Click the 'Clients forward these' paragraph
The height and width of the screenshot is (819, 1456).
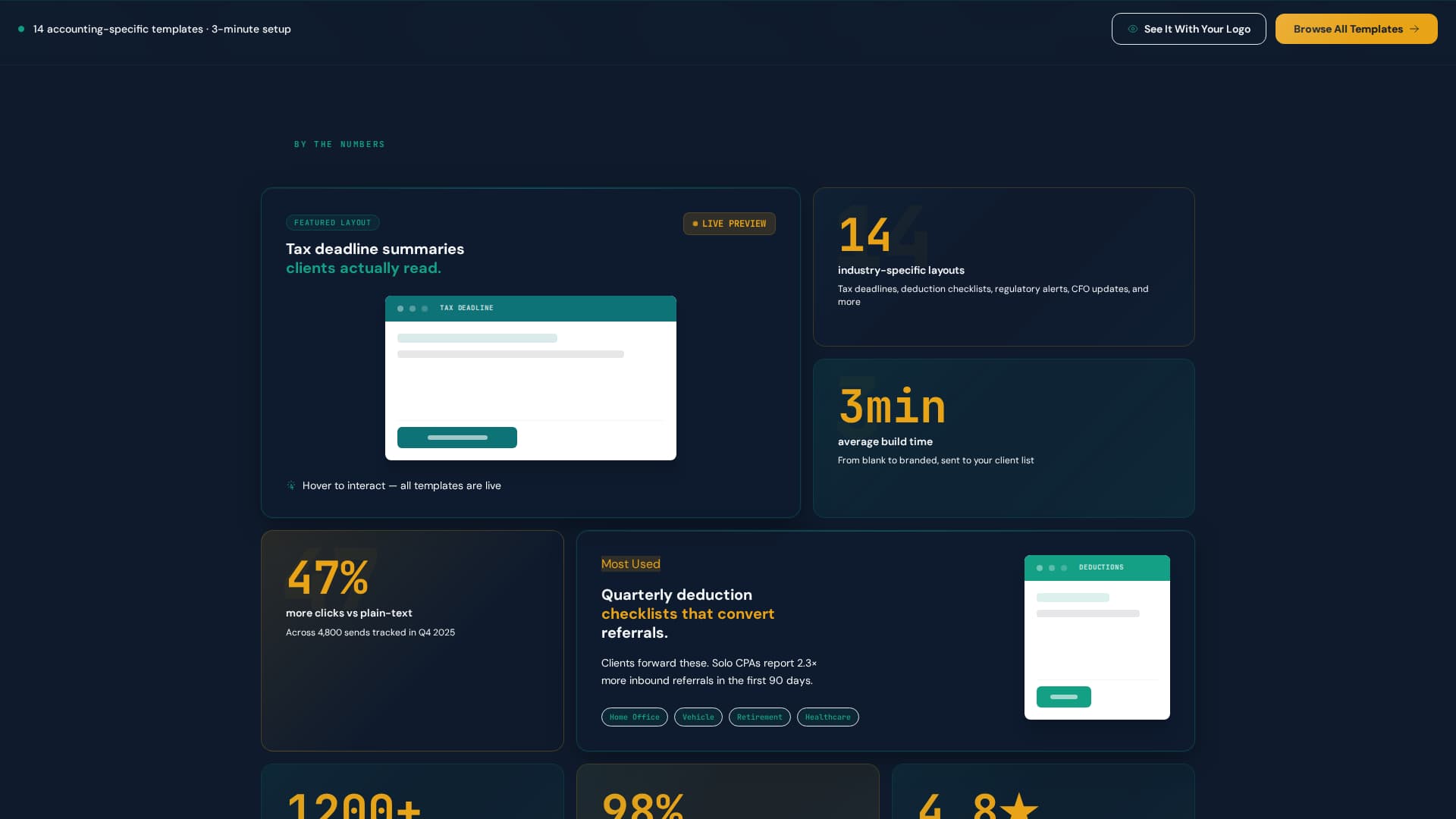709,672
